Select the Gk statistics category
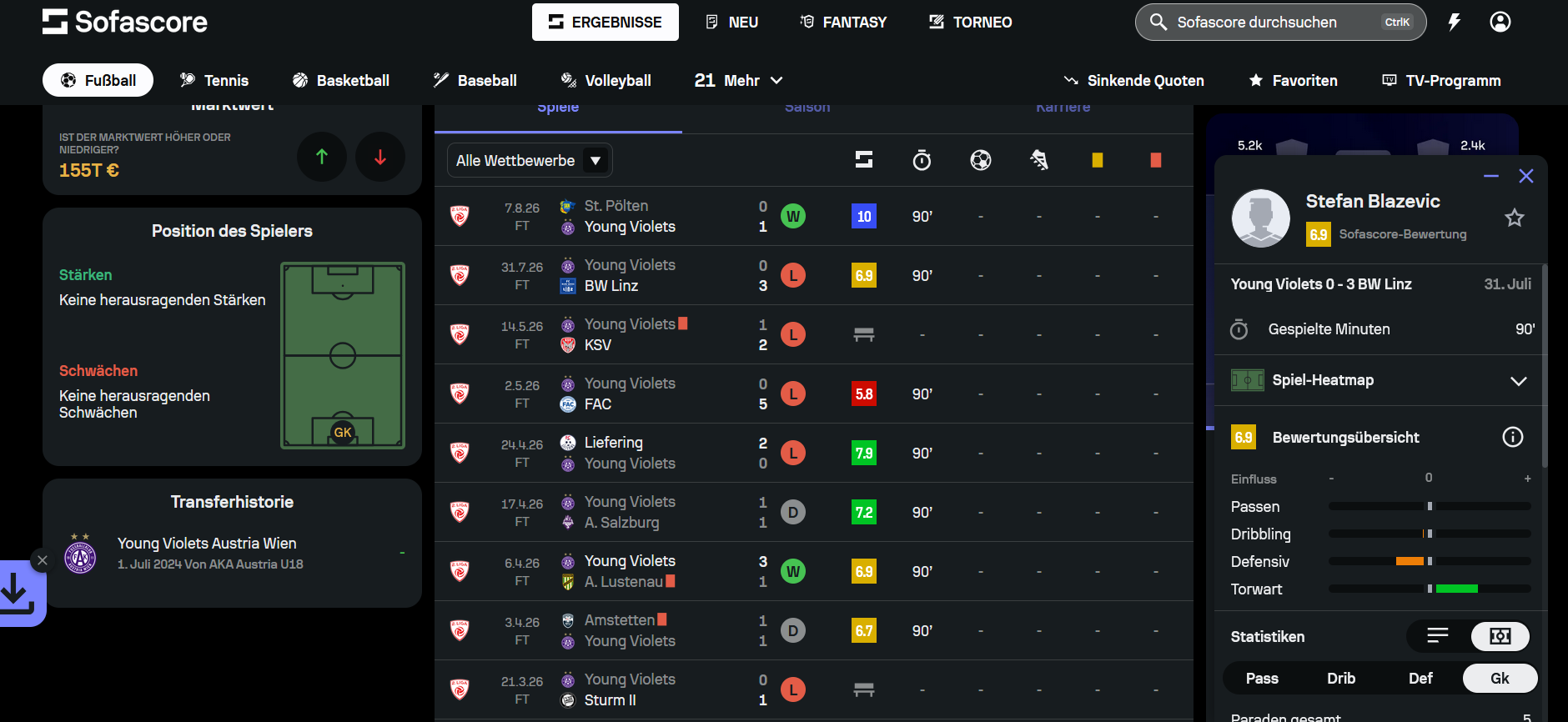 1500,679
